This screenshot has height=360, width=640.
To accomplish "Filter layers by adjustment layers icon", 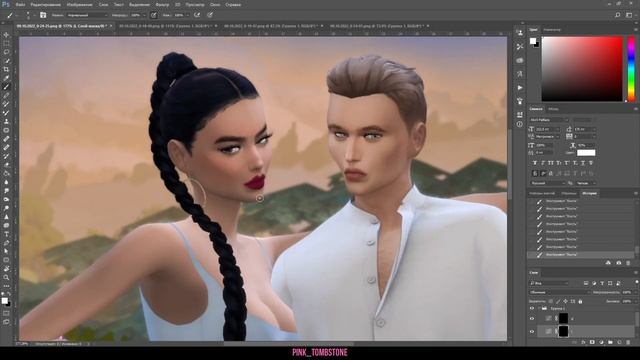I will click(594, 283).
